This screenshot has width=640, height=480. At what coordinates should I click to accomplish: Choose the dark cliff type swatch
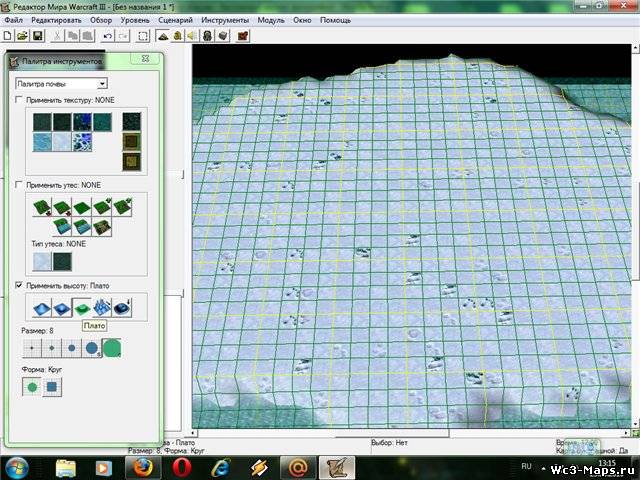click(61, 261)
